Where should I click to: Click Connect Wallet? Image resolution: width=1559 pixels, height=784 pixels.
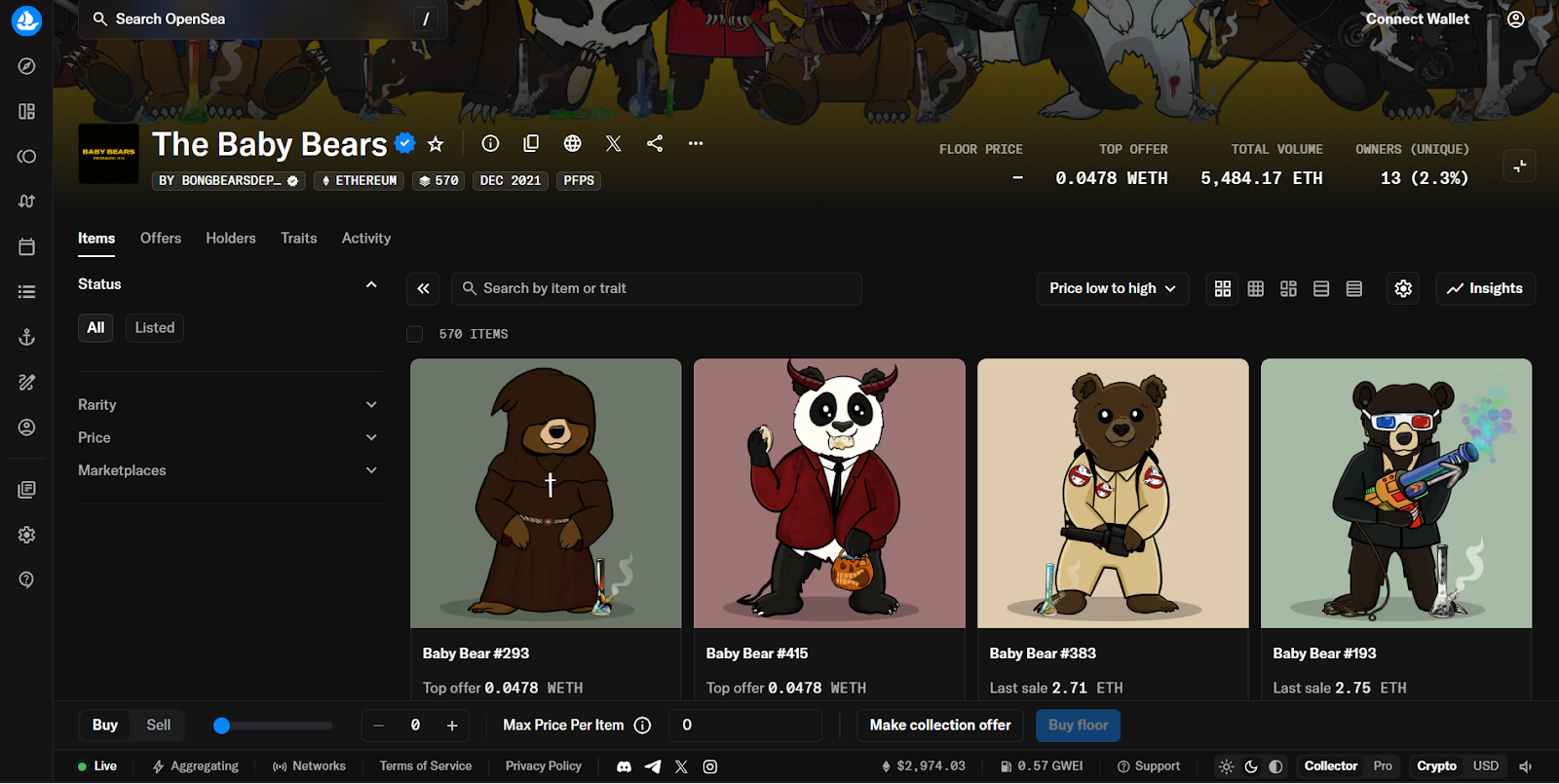(1418, 19)
